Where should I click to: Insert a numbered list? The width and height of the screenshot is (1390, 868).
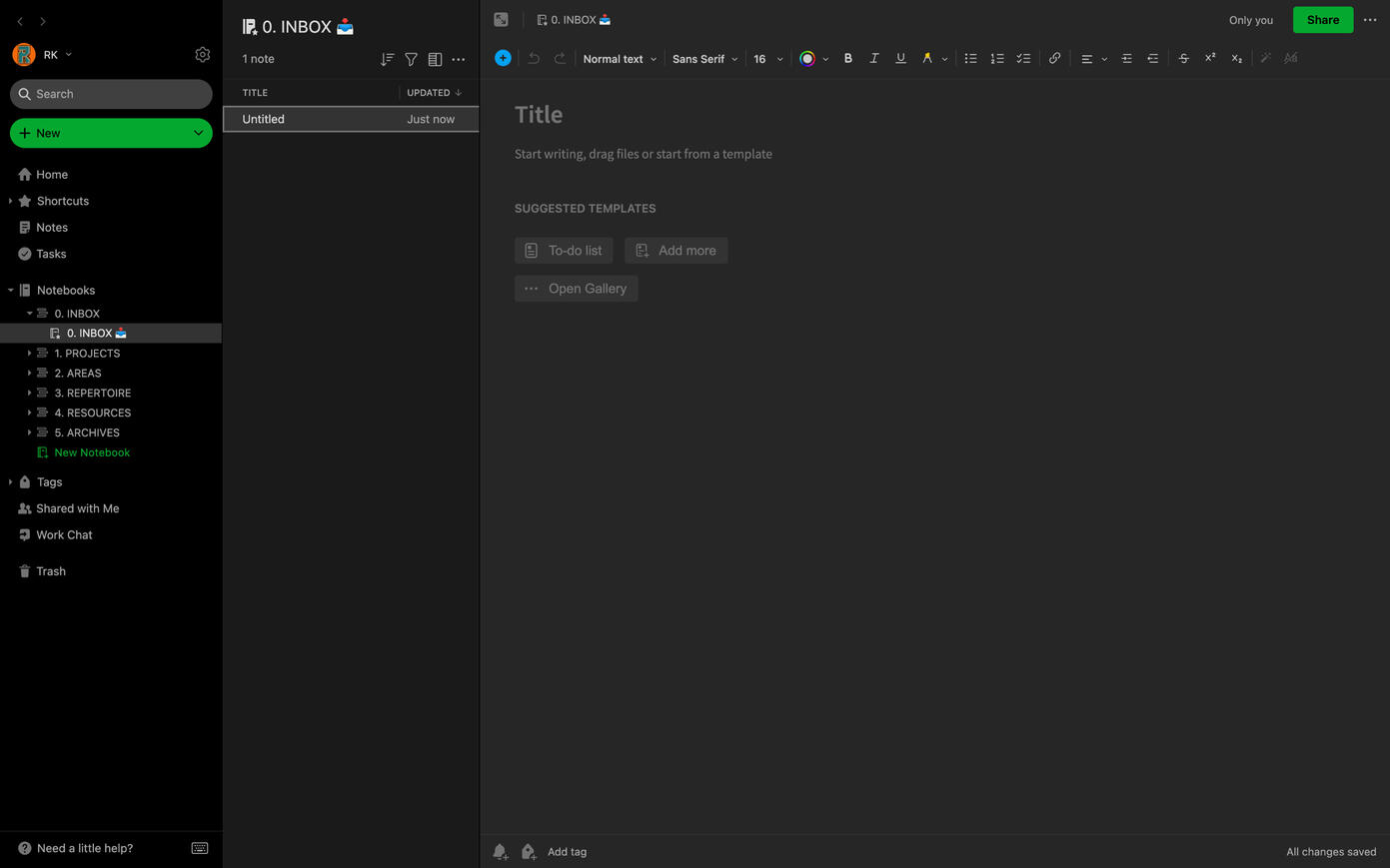(x=996, y=58)
